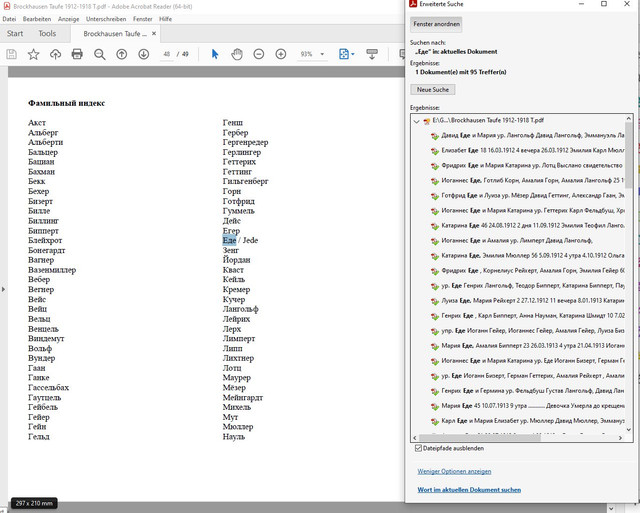The image size is (640, 513).
Task: Click the zoom percentage field showing 93%
Action: 307,54
